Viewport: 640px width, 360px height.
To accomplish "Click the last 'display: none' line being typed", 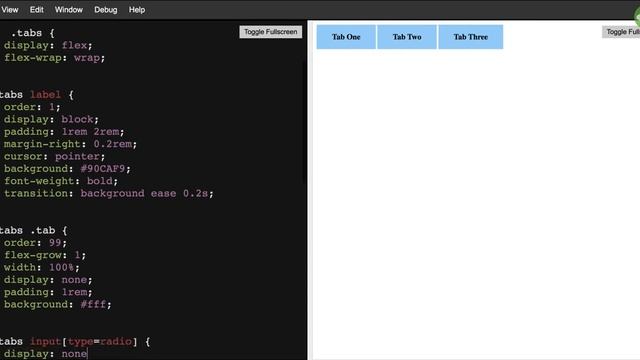I will 45,354.
